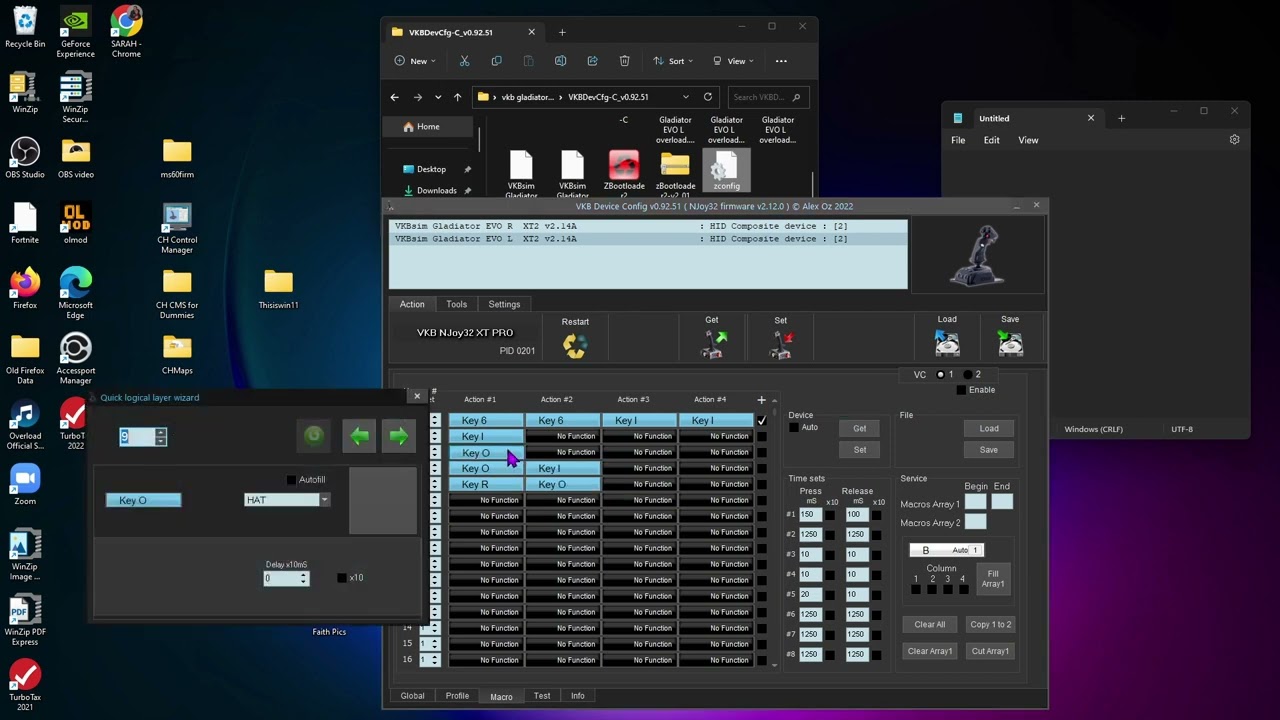The height and width of the screenshot is (720, 1280).
Task: Click Key O button in wizard
Action: (143, 500)
